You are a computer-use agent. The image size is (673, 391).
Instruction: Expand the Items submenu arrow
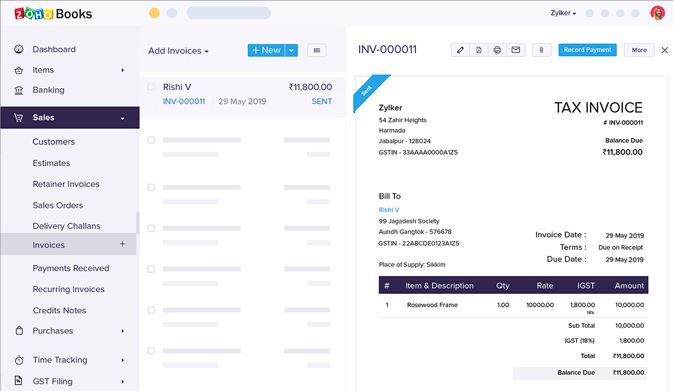coord(122,70)
